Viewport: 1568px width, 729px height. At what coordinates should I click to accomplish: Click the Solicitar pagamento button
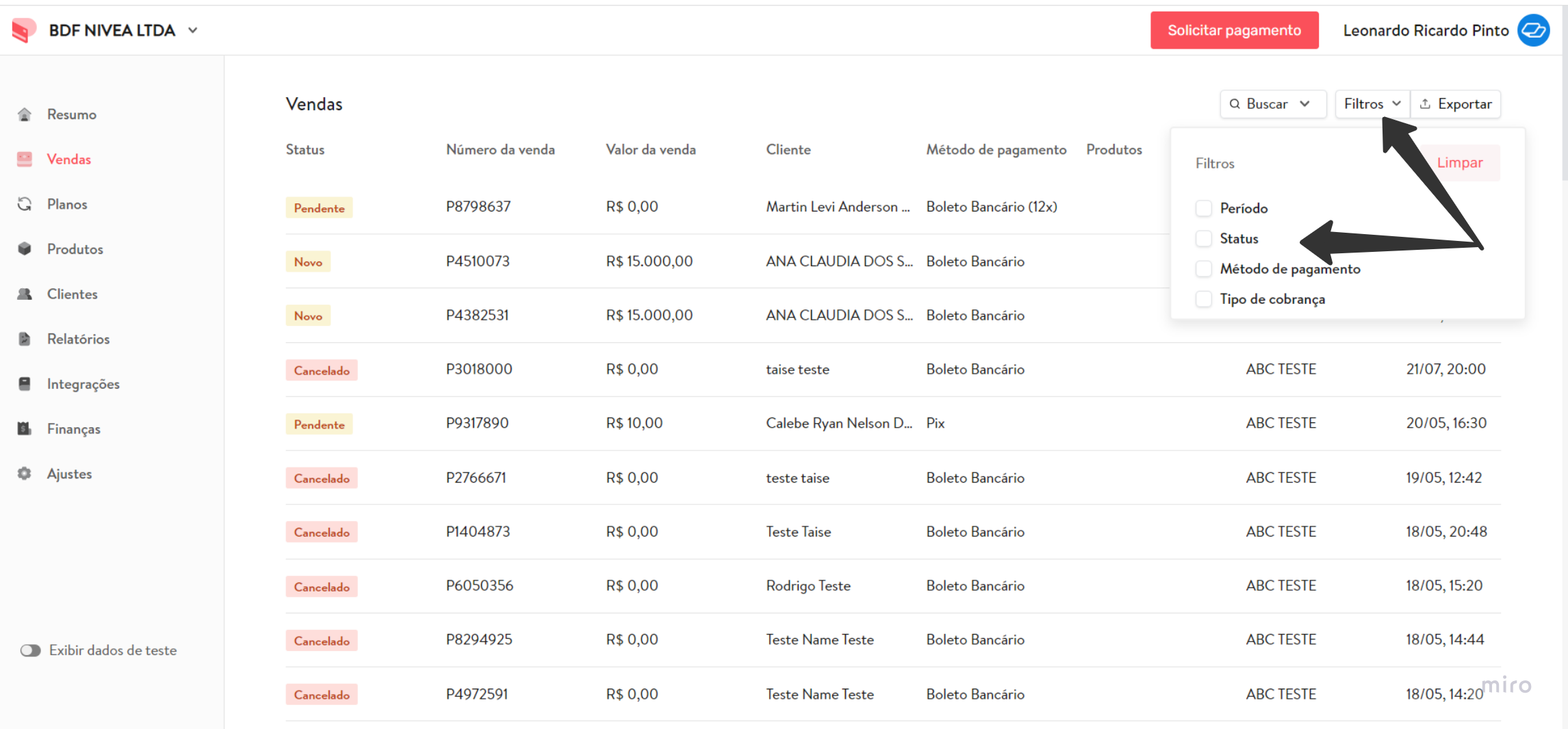[1234, 30]
